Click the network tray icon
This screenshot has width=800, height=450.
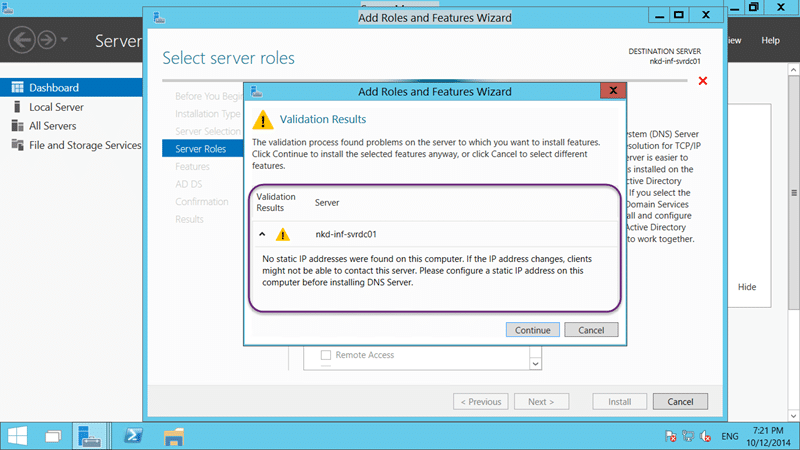pyautogui.click(x=688, y=436)
